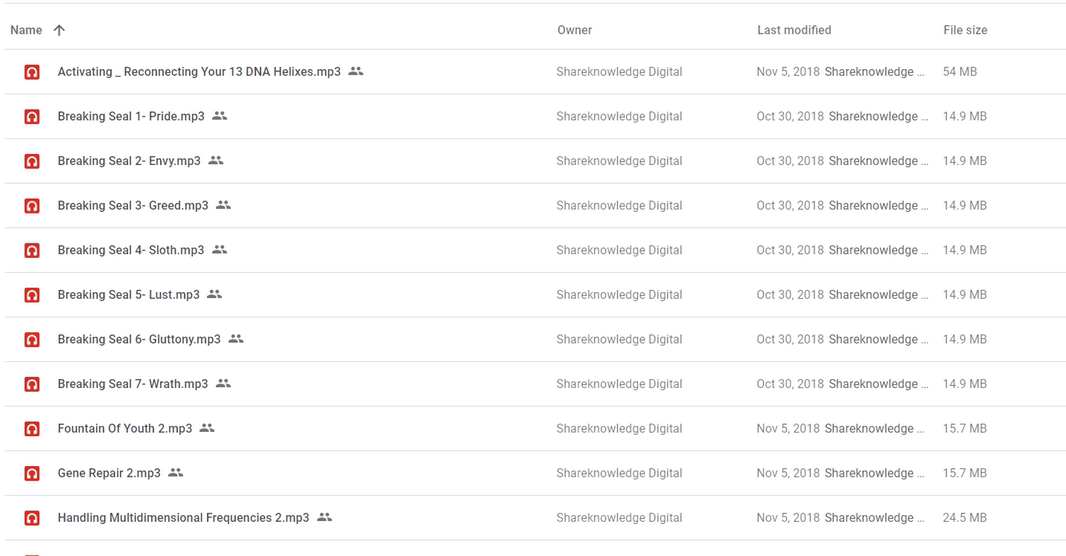This screenshot has width=1066, height=556.
Task: Click the shared people icon next to Breaking Seal 2- Envy.mp3
Action: [216, 161]
